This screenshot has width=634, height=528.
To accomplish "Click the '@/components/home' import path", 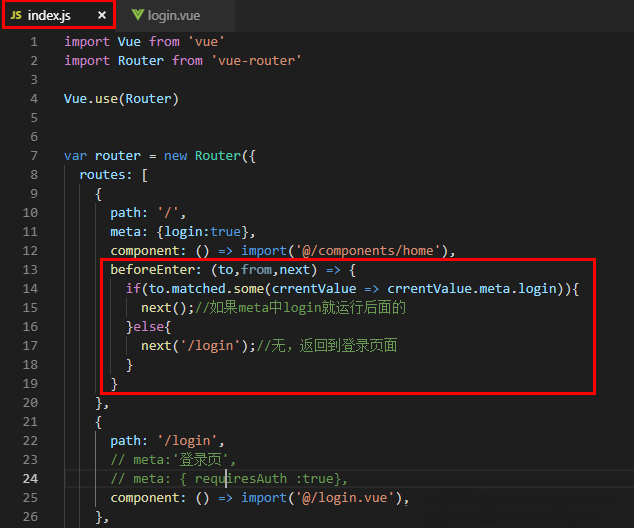I will pos(368,251).
